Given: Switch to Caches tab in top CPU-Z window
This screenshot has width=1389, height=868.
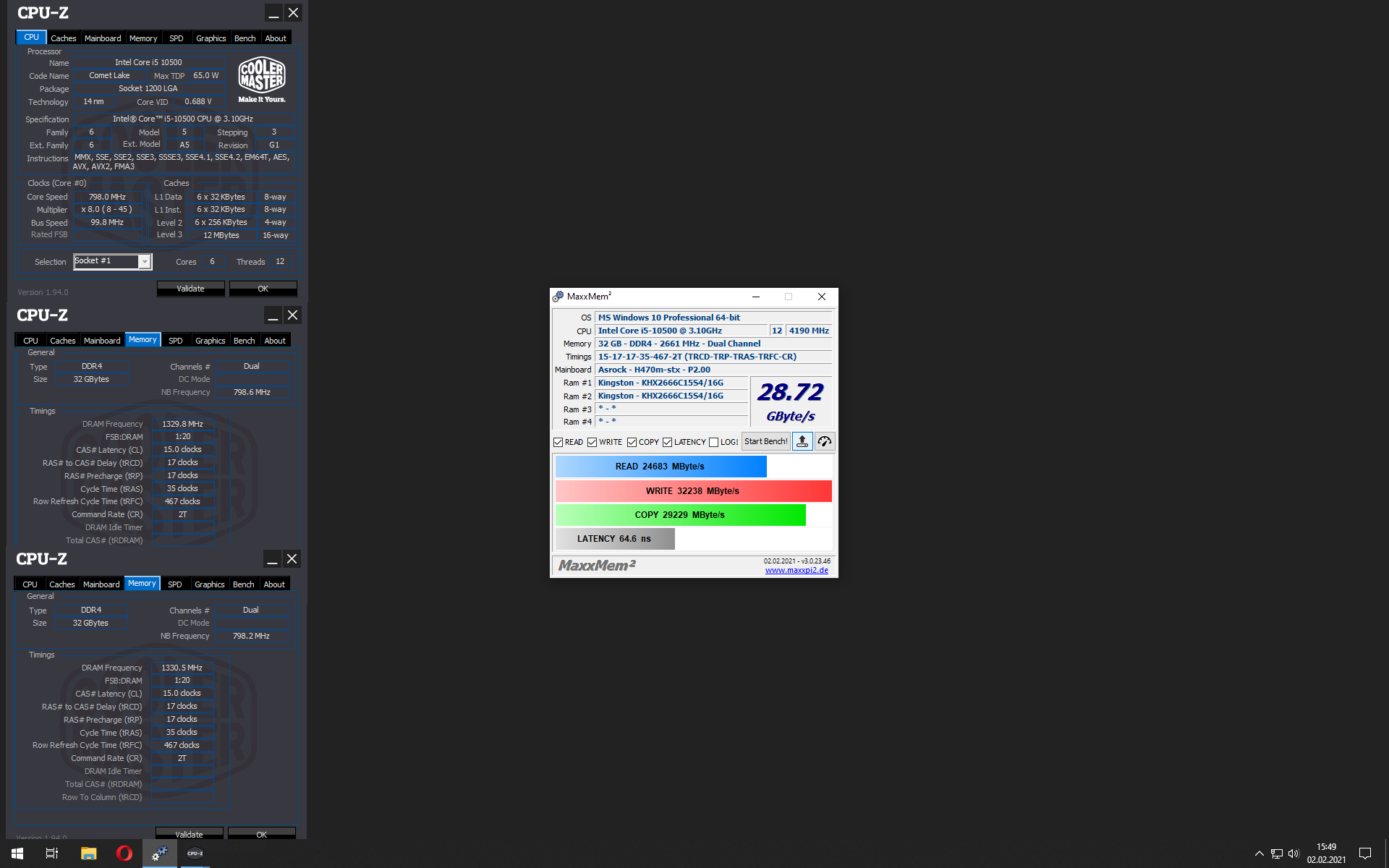Looking at the screenshot, I should point(64,38).
